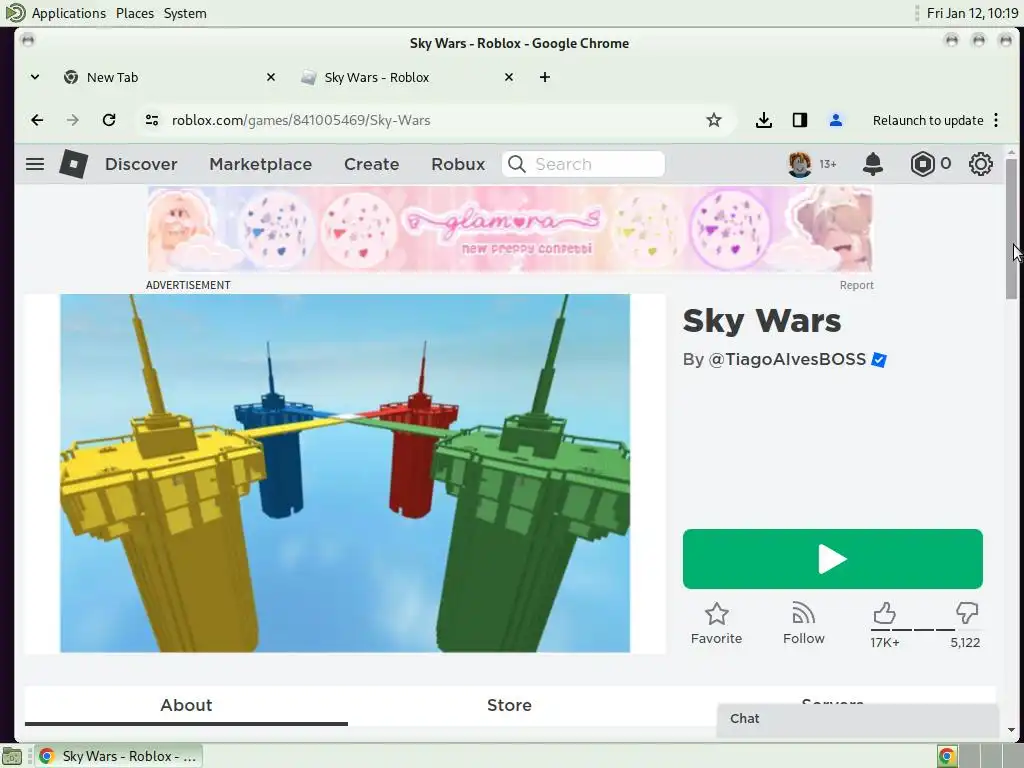Toggle Chrome side panel
Image resolution: width=1024 pixels, height=768 pixels.
(x=800, y=120)
